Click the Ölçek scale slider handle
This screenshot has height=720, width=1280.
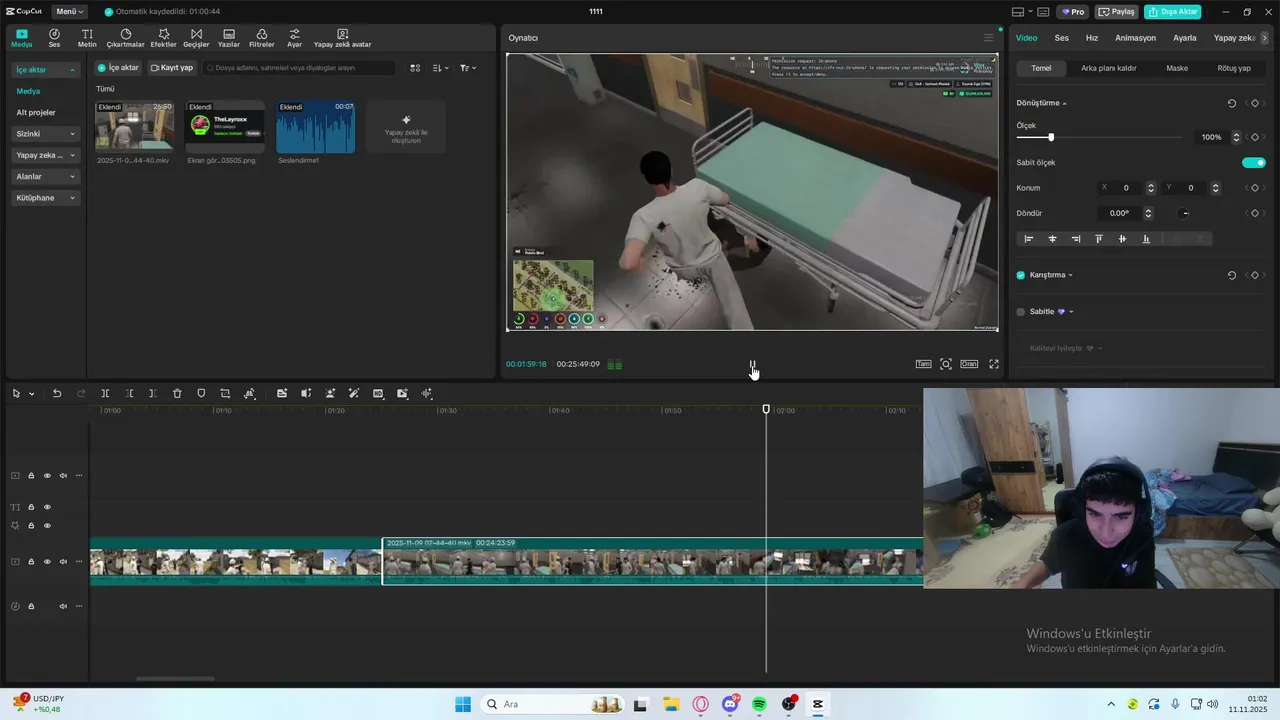pos(1051,137)
